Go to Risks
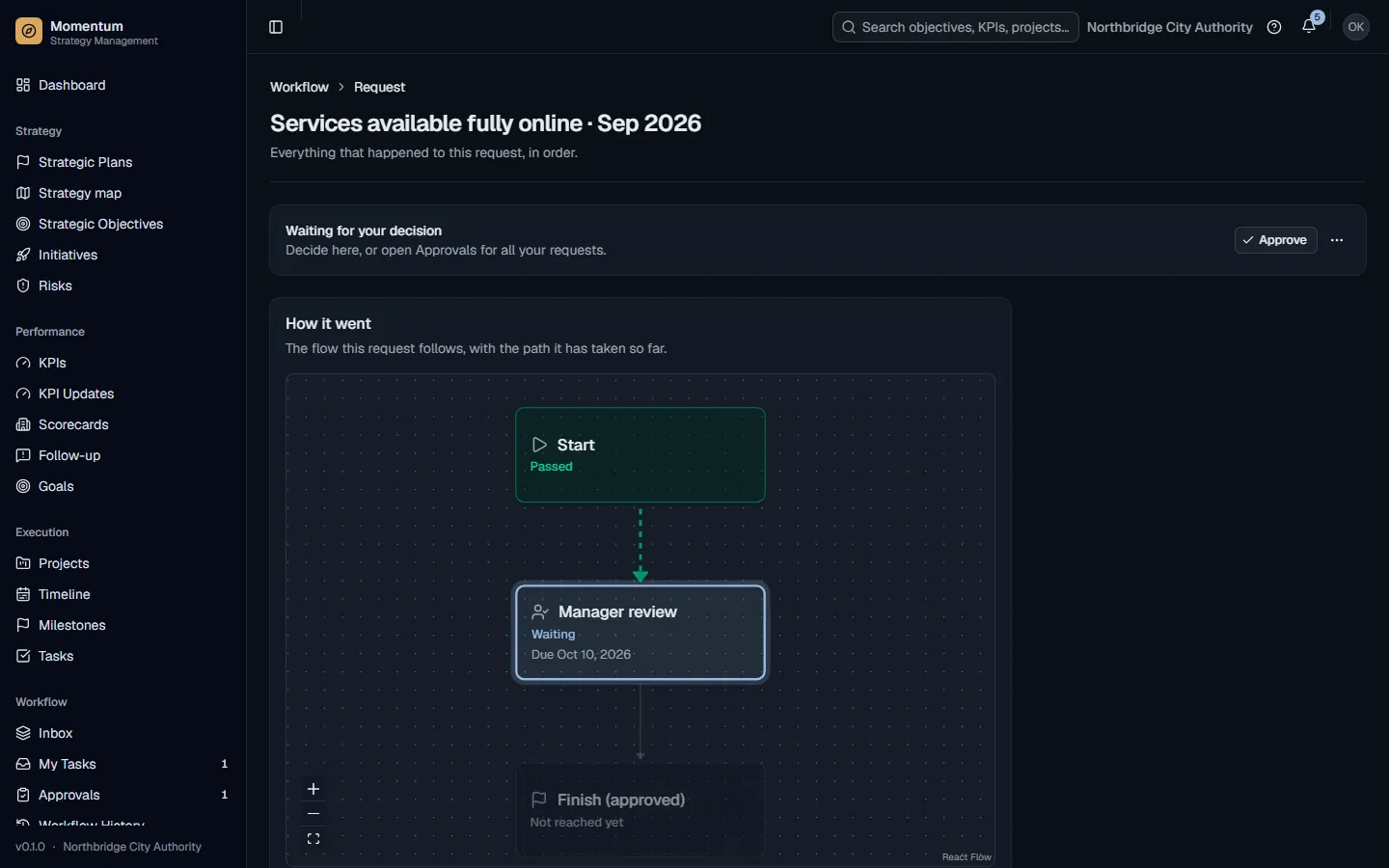 pyautogui.click(x=123, y=285)
